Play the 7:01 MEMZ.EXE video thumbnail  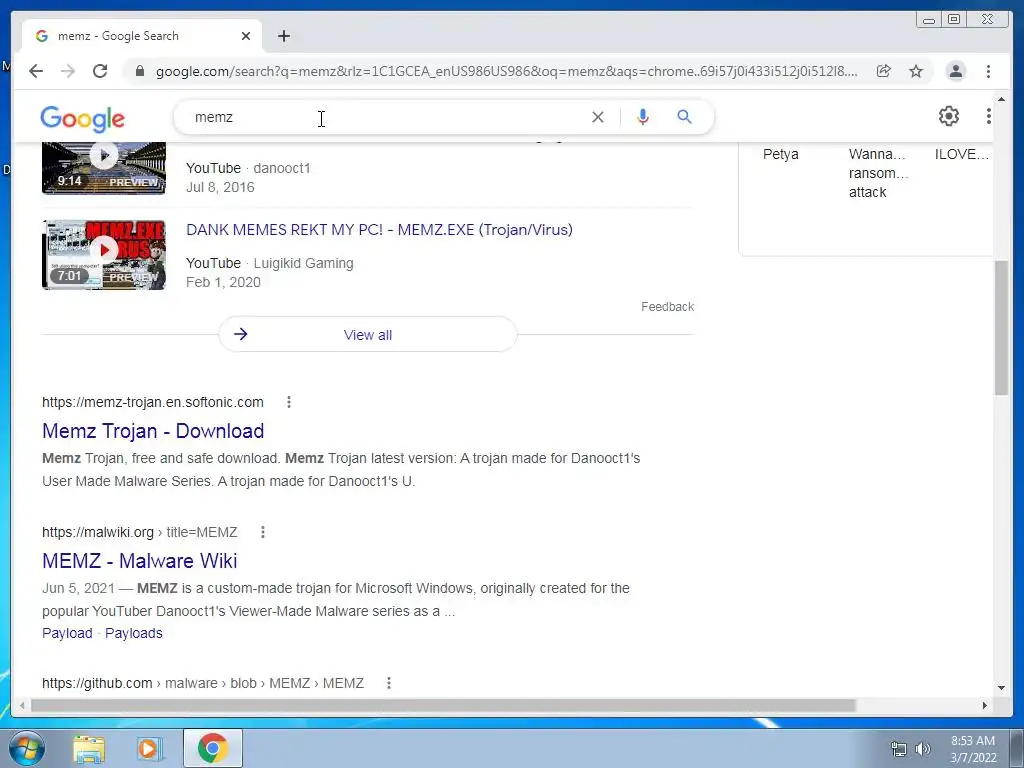tap(104, 255)
